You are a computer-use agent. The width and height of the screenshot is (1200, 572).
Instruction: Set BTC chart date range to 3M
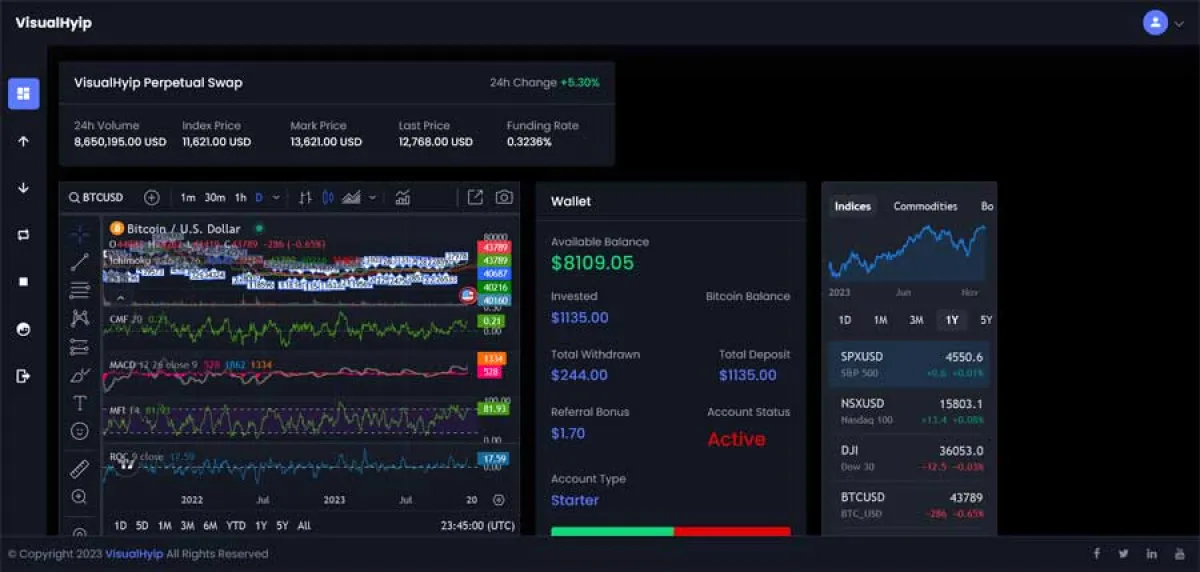tap(187, 525)
